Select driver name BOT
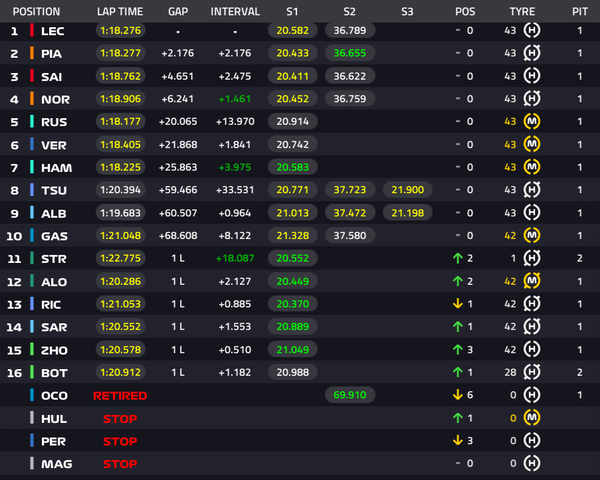 pos(54,373)
